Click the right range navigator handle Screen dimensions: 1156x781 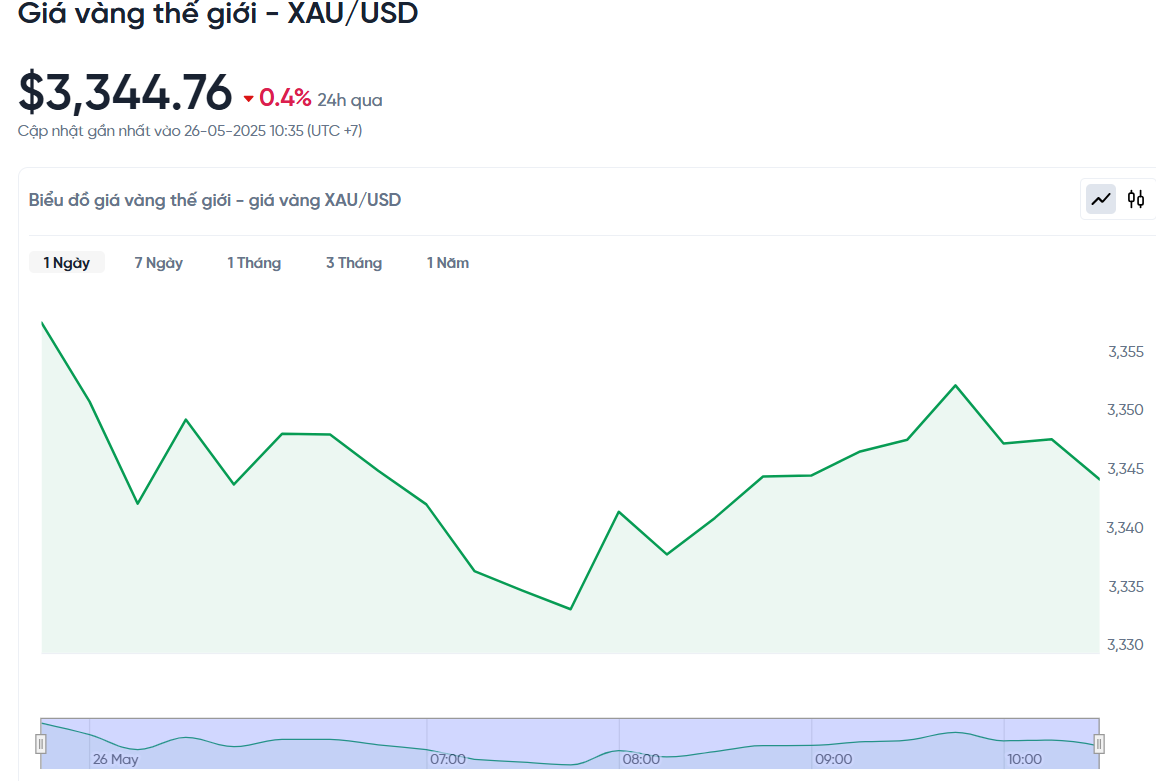click(1098, 743)
